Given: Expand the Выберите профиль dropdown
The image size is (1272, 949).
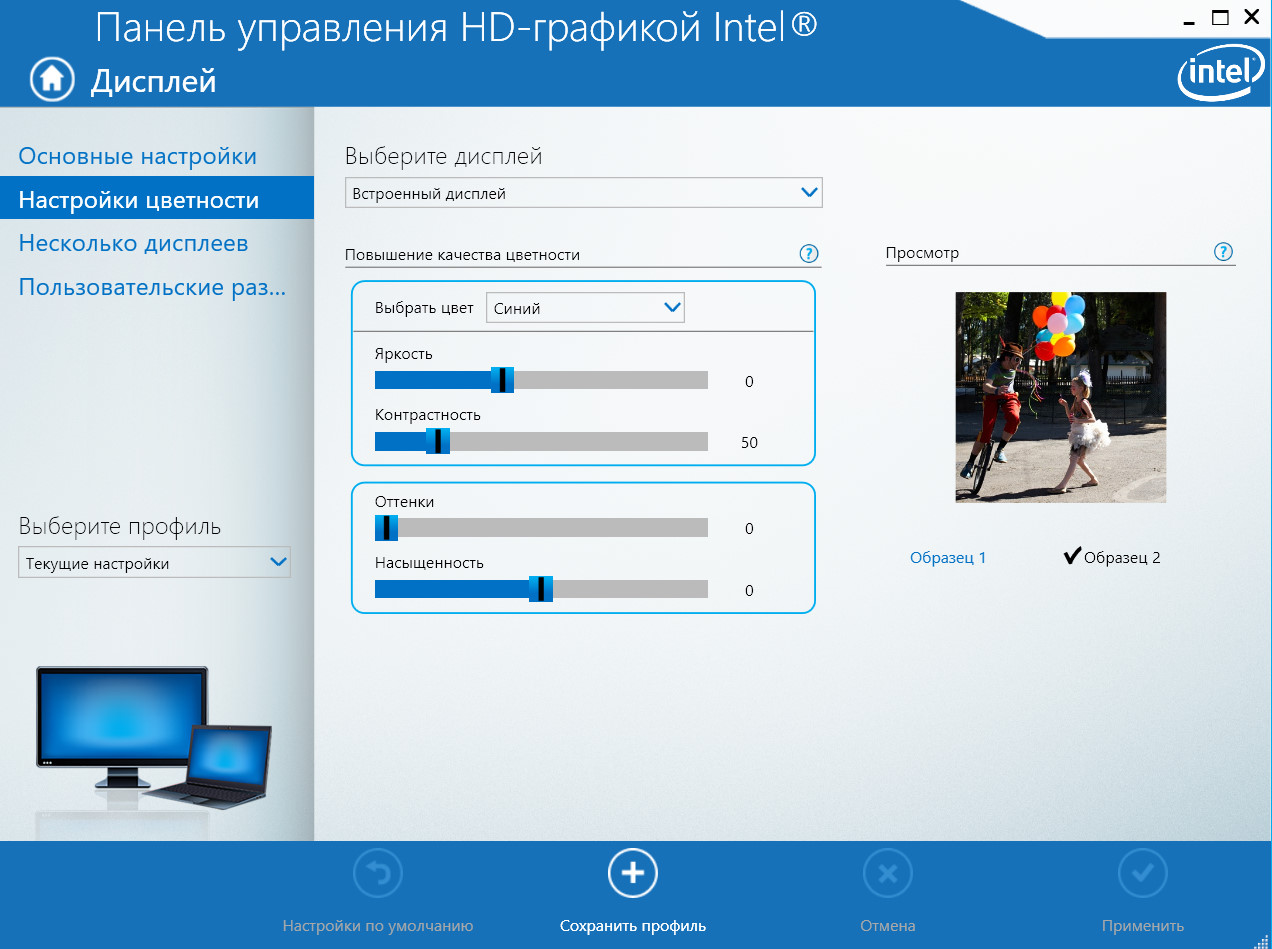Looking at the screenshot, I should 154,563.
